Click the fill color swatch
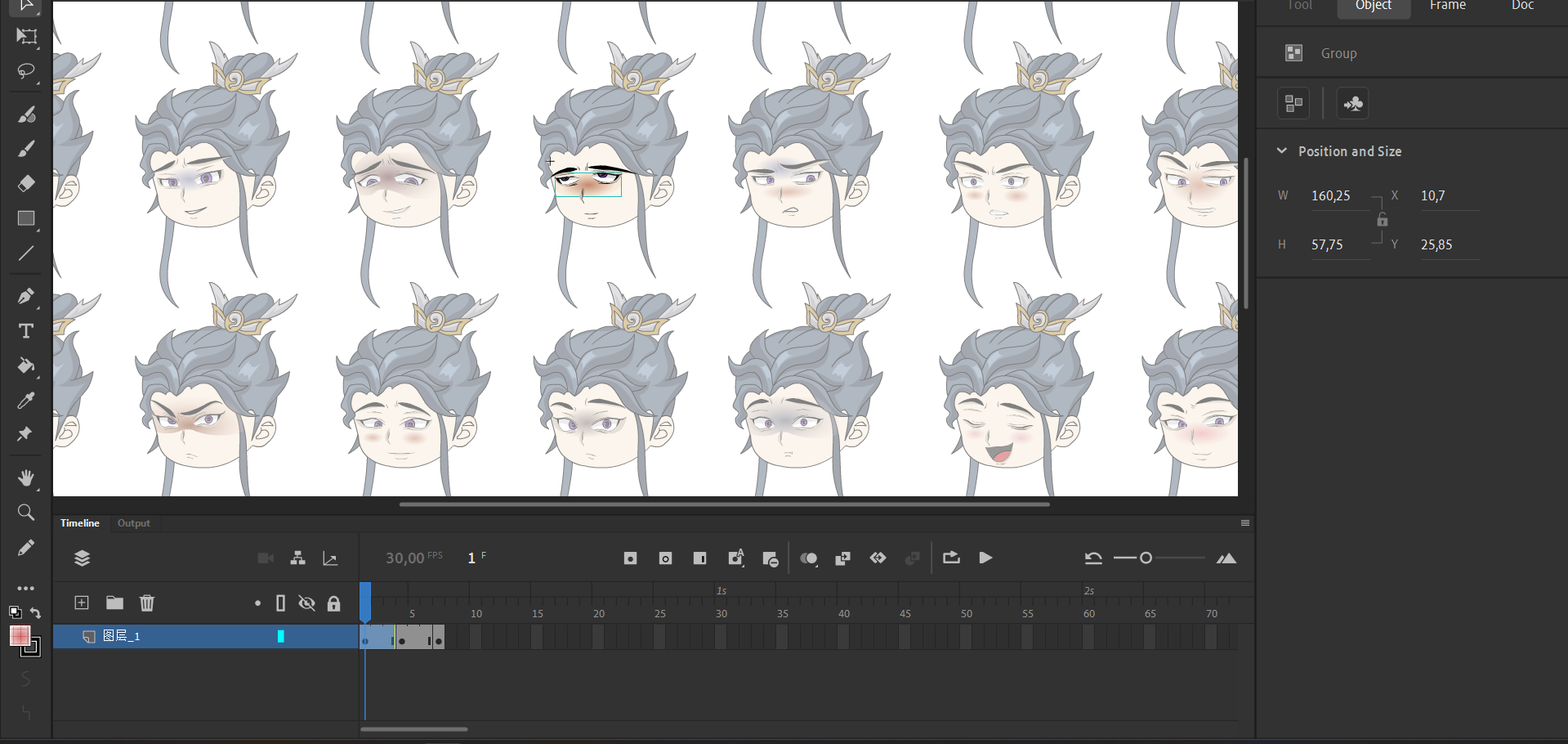The height and width of the screenshot is (744, 1568). point(20,635)
